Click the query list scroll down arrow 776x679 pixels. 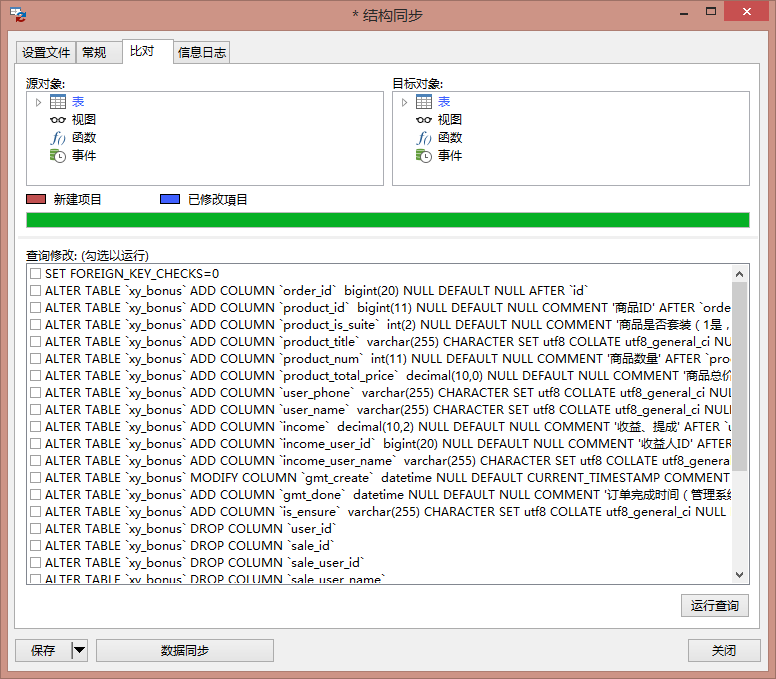tap(739, 575)
